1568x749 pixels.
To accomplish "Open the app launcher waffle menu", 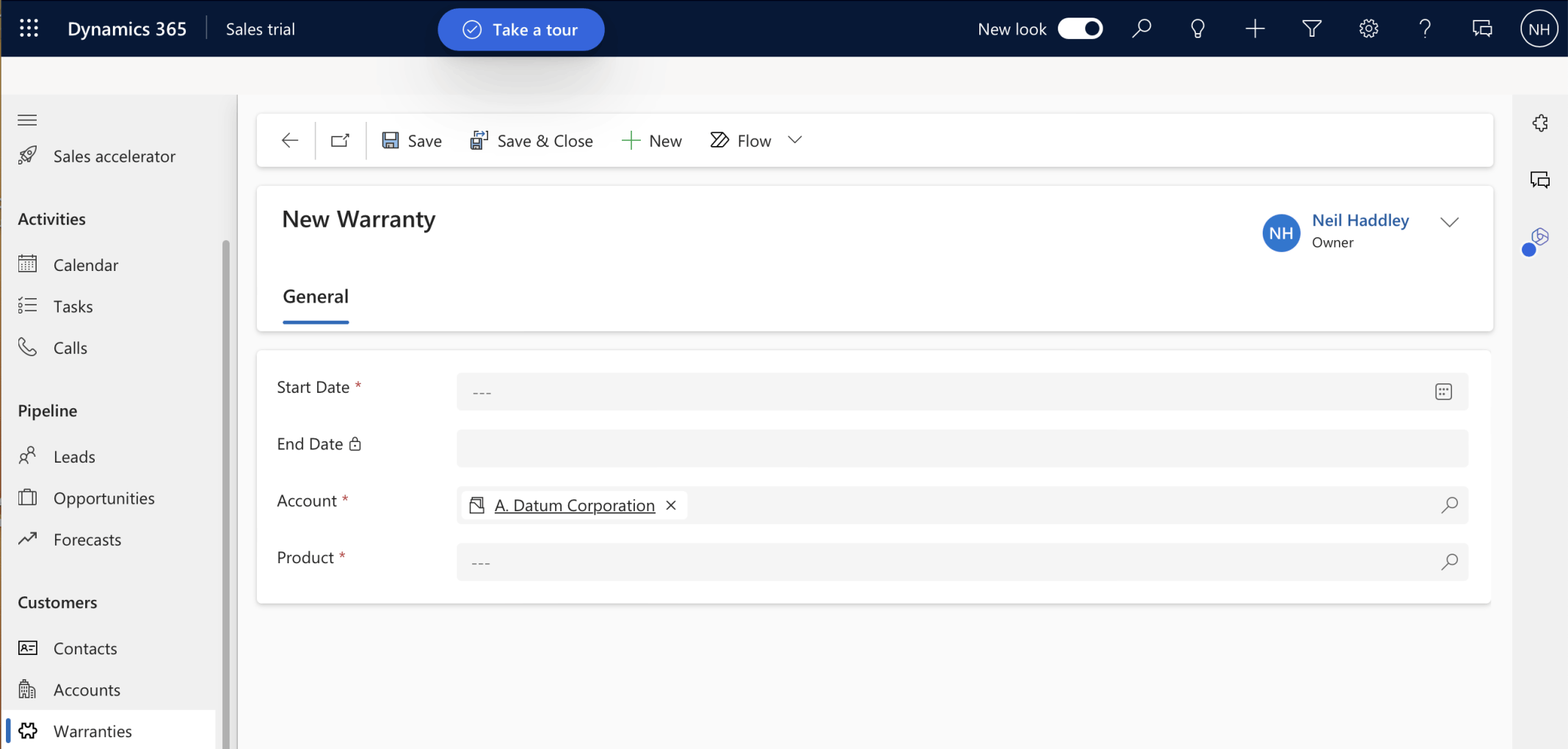I will pos(29,29).
